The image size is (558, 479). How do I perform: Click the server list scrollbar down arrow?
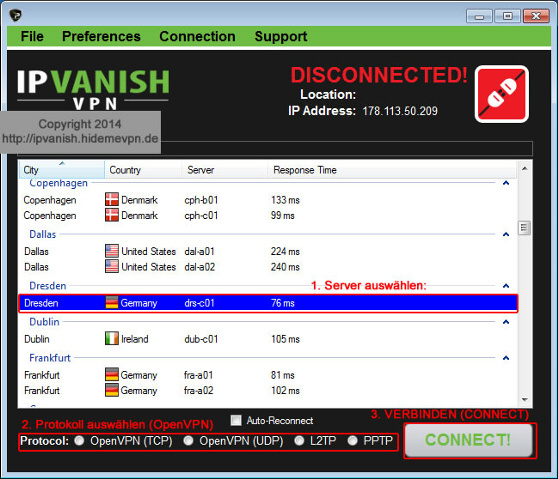pos(525,400)
